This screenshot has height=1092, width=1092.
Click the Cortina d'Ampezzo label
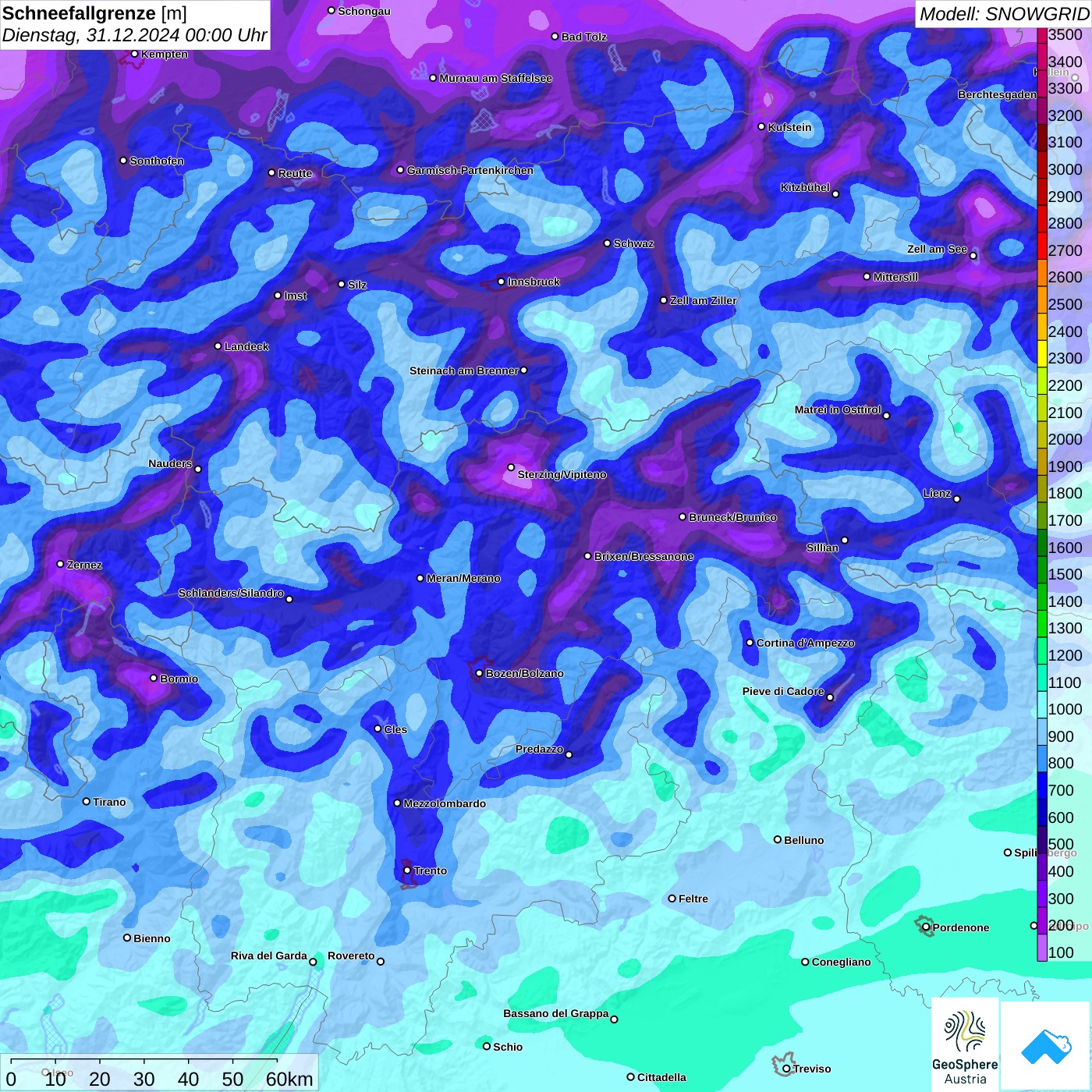(805, 643)
